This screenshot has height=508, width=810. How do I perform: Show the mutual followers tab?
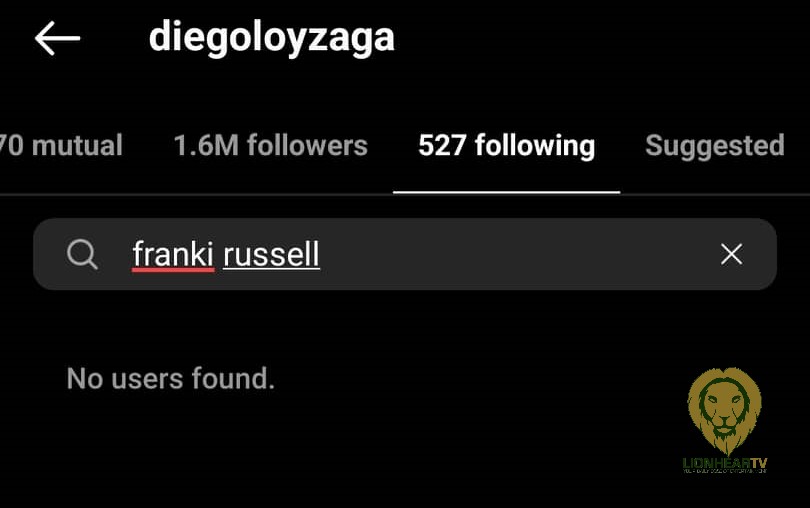tap(61, 145)
